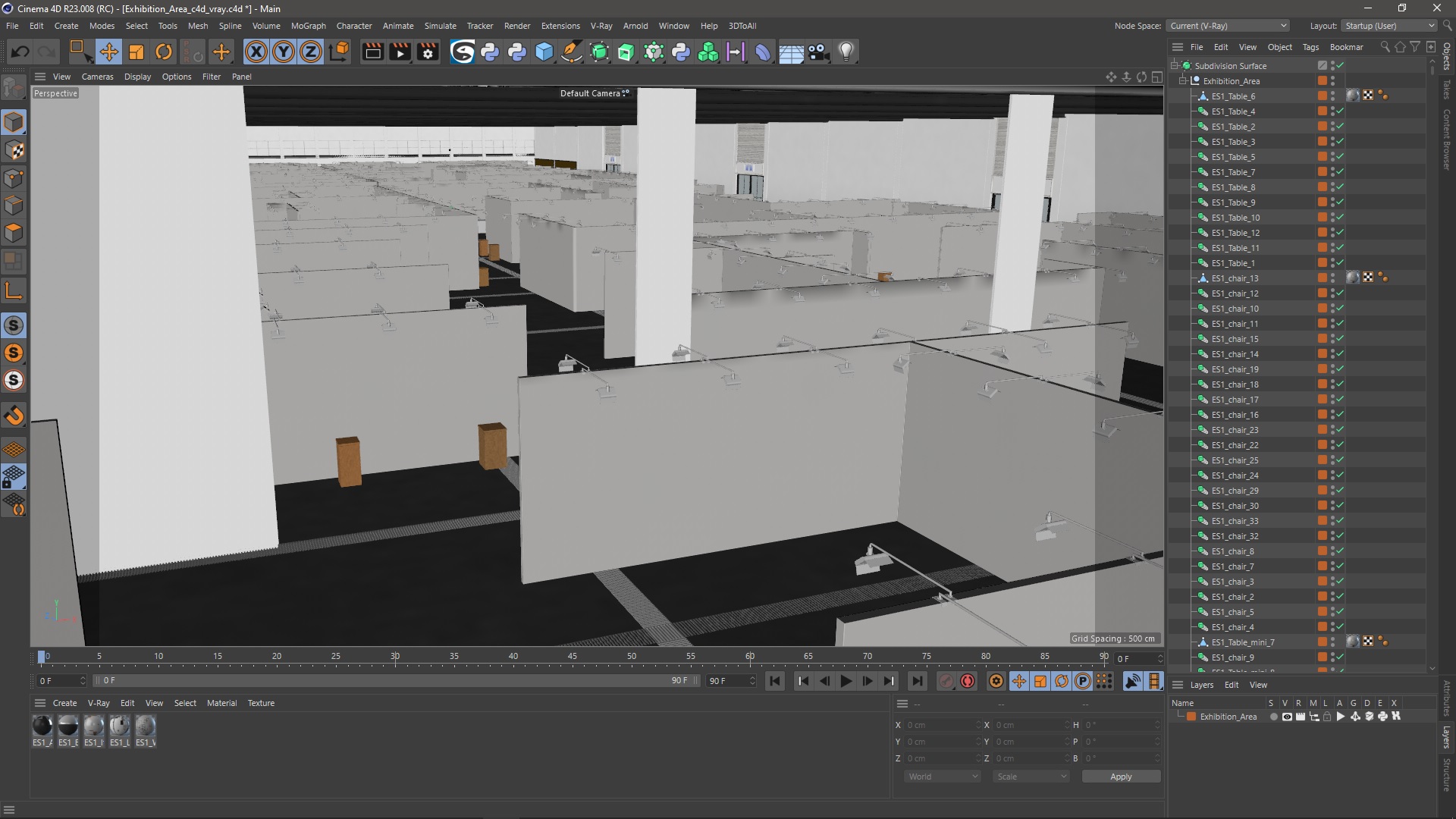Screen dimensions: 1456x819
Task: Click Make Editable icon in left sidebar
Action: 14,88
